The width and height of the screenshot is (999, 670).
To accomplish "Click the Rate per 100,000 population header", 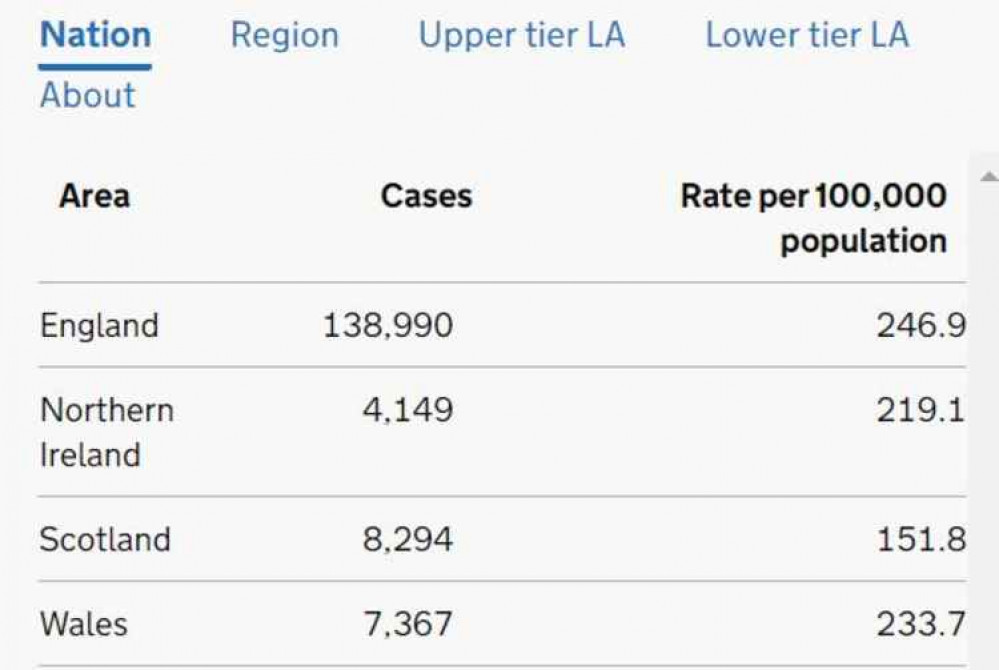I will coord(813,218).
